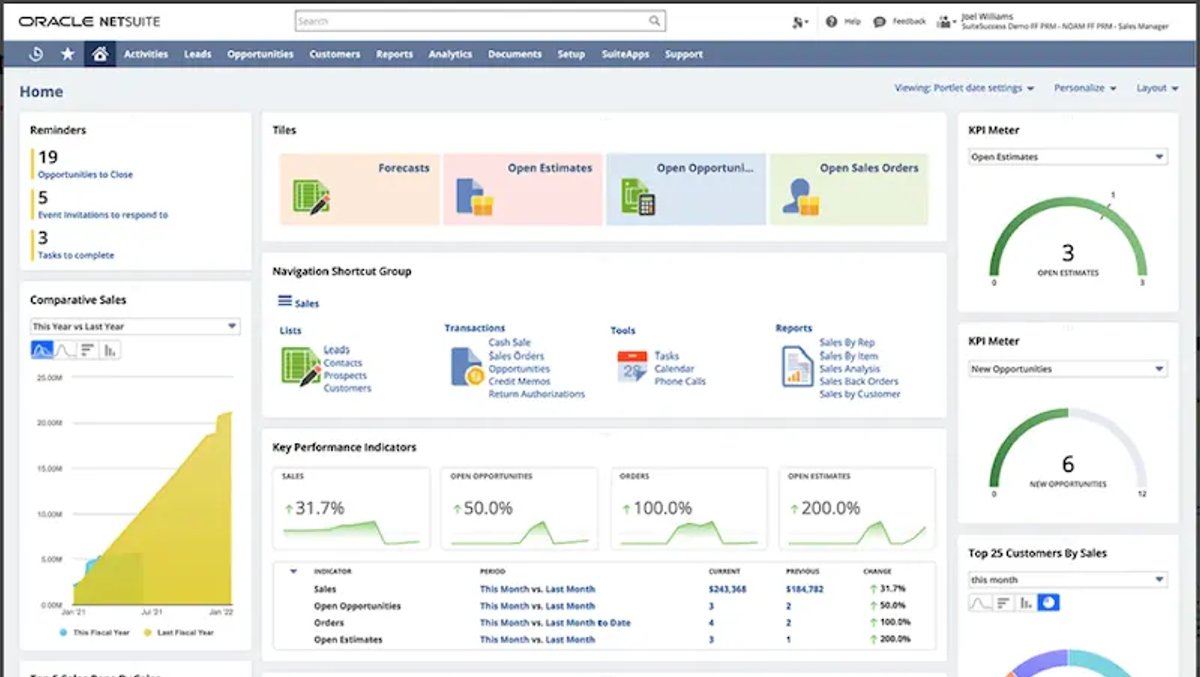1200x677 pixels.
Task: Open the Leads menu
Action: (x=198, y=54)
